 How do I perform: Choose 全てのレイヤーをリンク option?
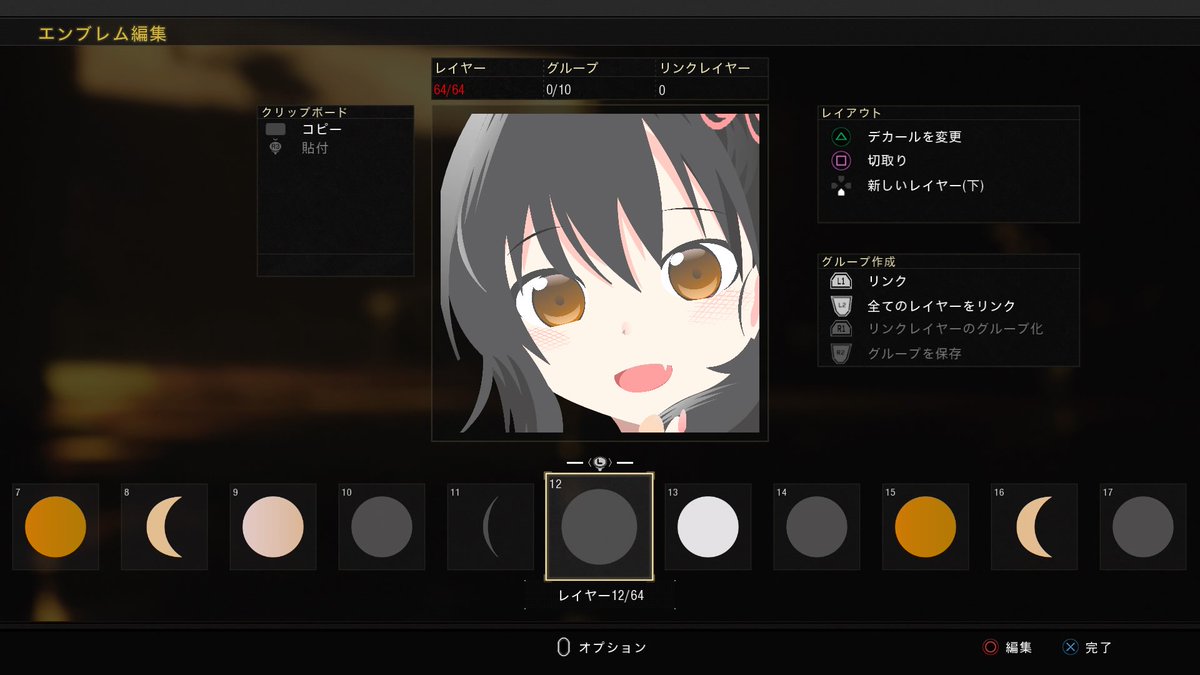(941, 306)
